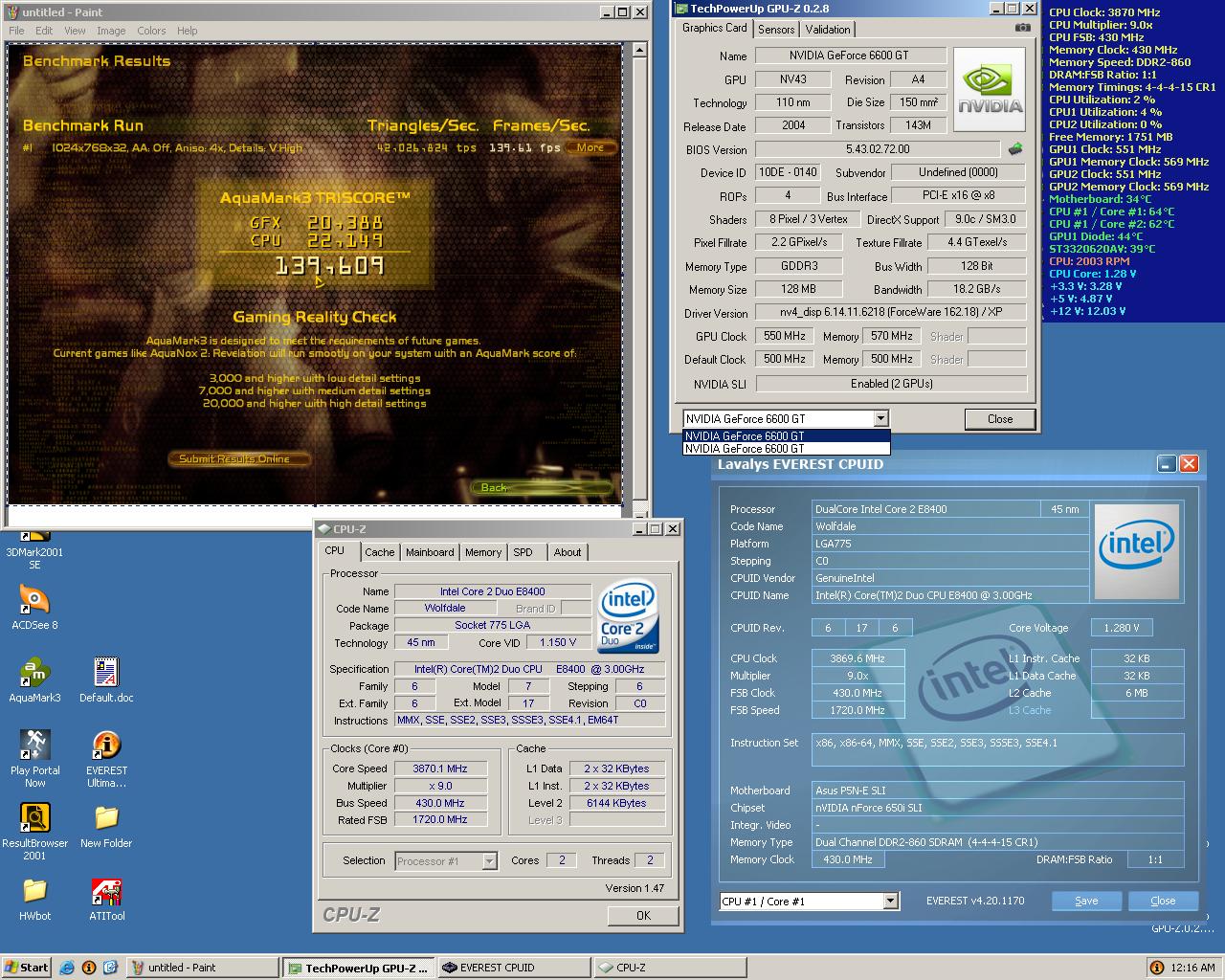This screenshot has width=1225, height=980.
Task: Launch Internet Explorer from quick launch
Action: 67,968
